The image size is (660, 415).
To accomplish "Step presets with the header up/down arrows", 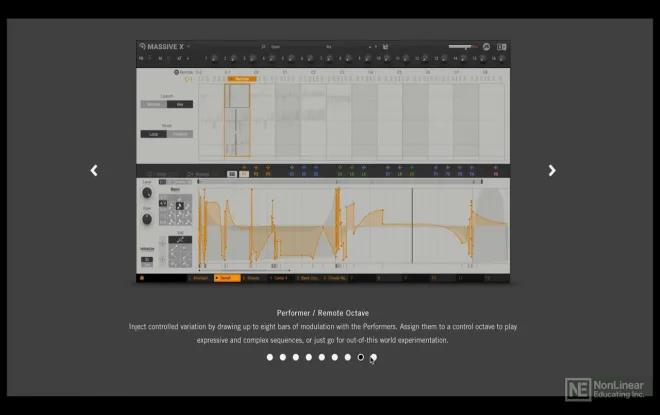I will click(373, 47).
